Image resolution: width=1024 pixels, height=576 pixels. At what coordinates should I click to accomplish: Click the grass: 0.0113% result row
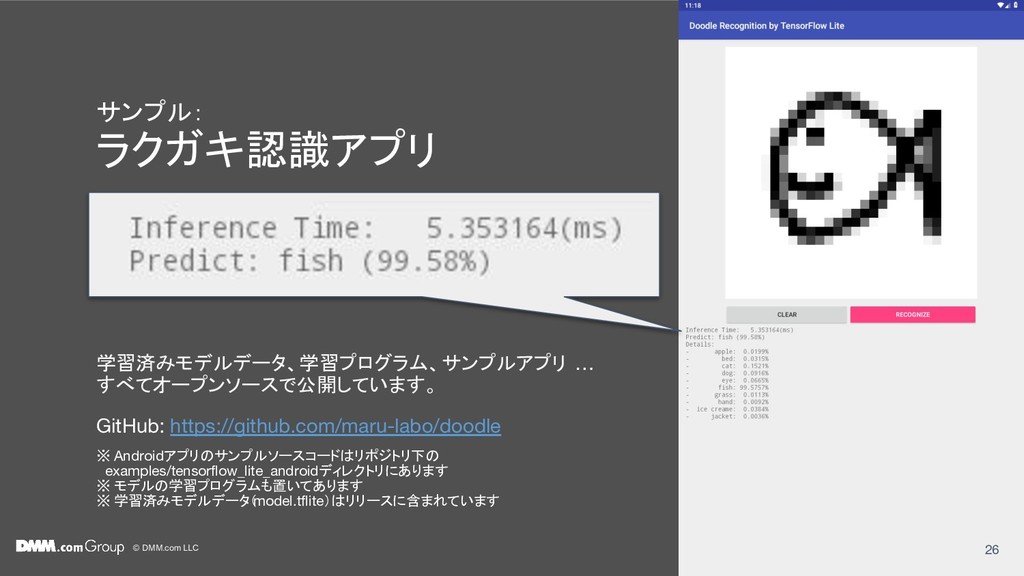coord(727,394)
